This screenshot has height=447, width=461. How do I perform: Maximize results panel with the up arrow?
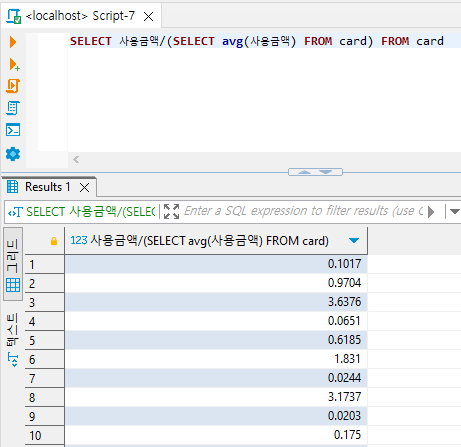point(304,172)
